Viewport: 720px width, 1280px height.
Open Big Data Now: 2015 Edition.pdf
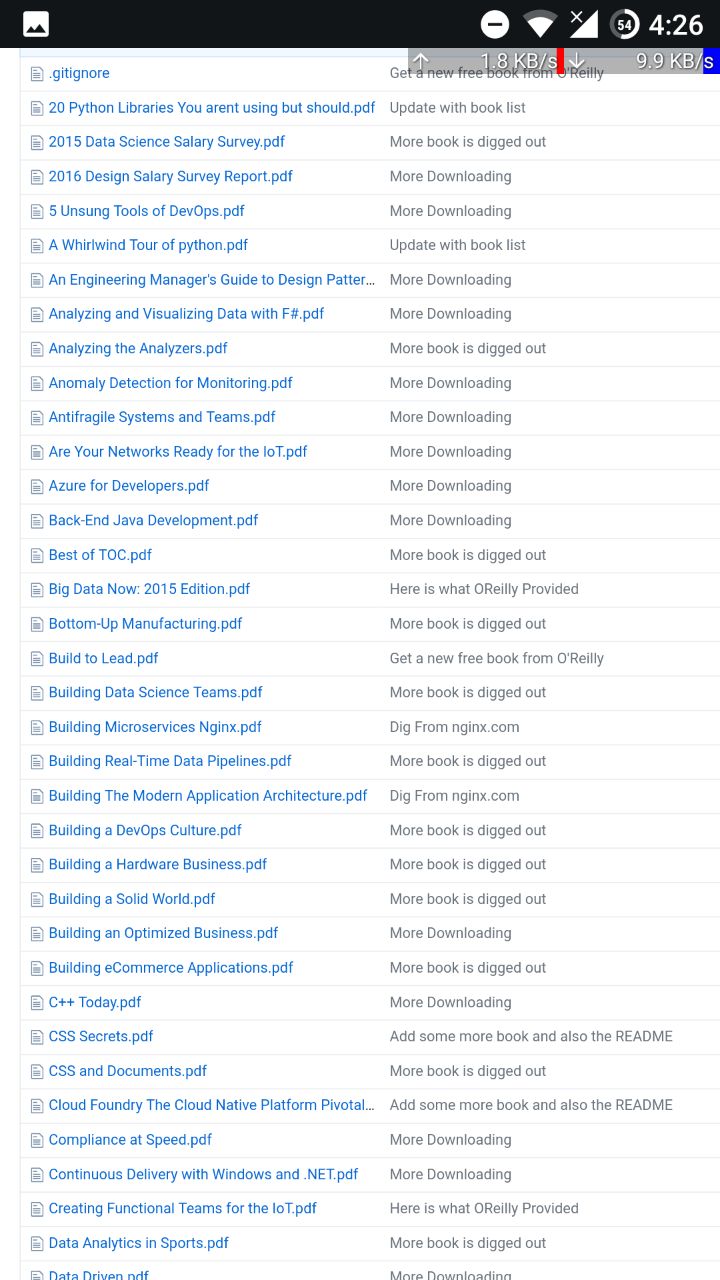(x=149, y=589)
